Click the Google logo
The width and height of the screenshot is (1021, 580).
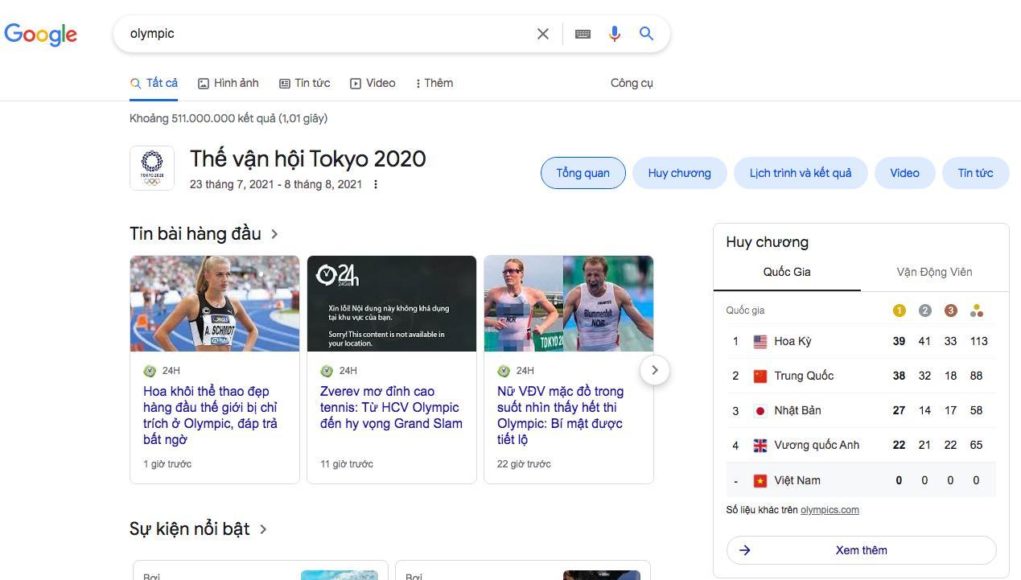click(x=40, y=34)
